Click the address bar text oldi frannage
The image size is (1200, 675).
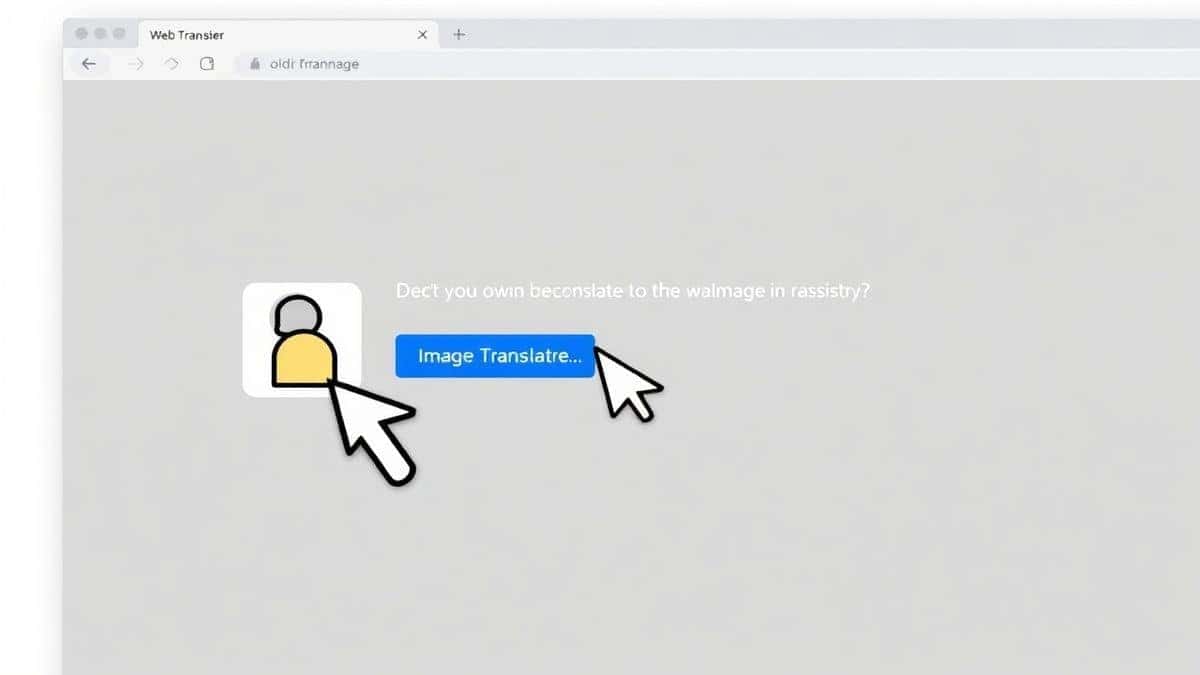pos(315,64)
